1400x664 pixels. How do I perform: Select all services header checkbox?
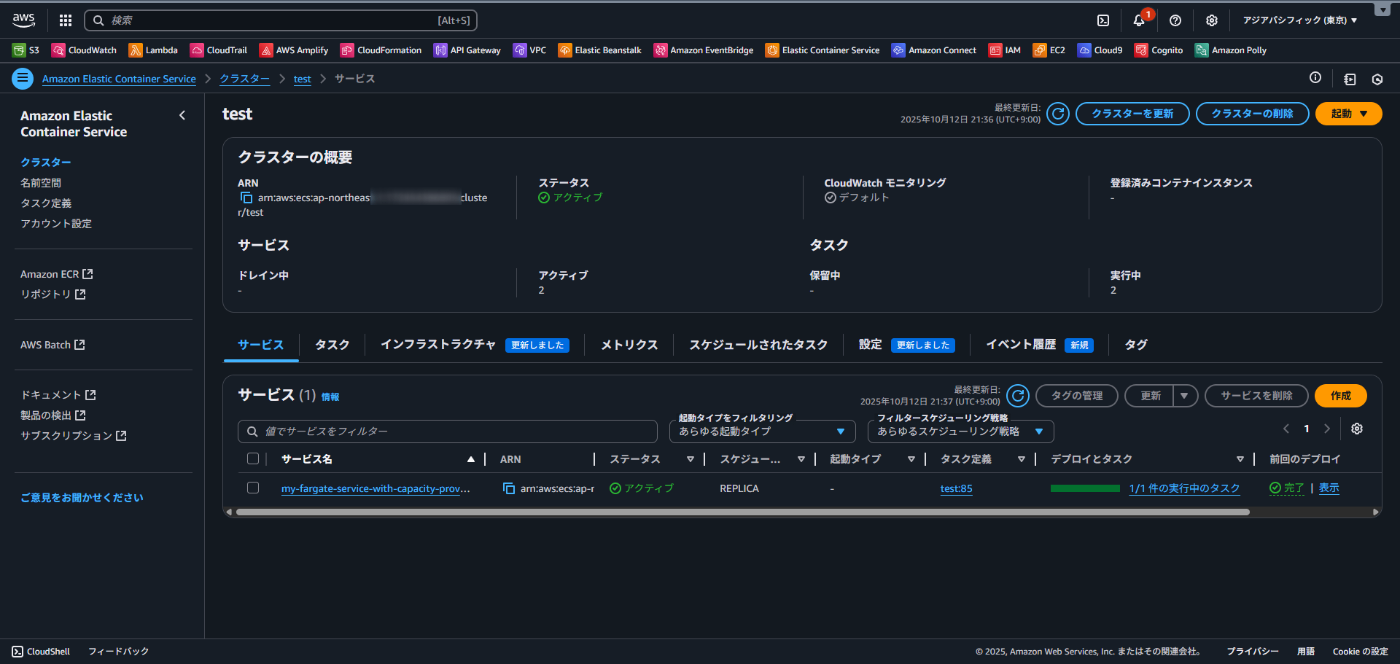point(253,459)
